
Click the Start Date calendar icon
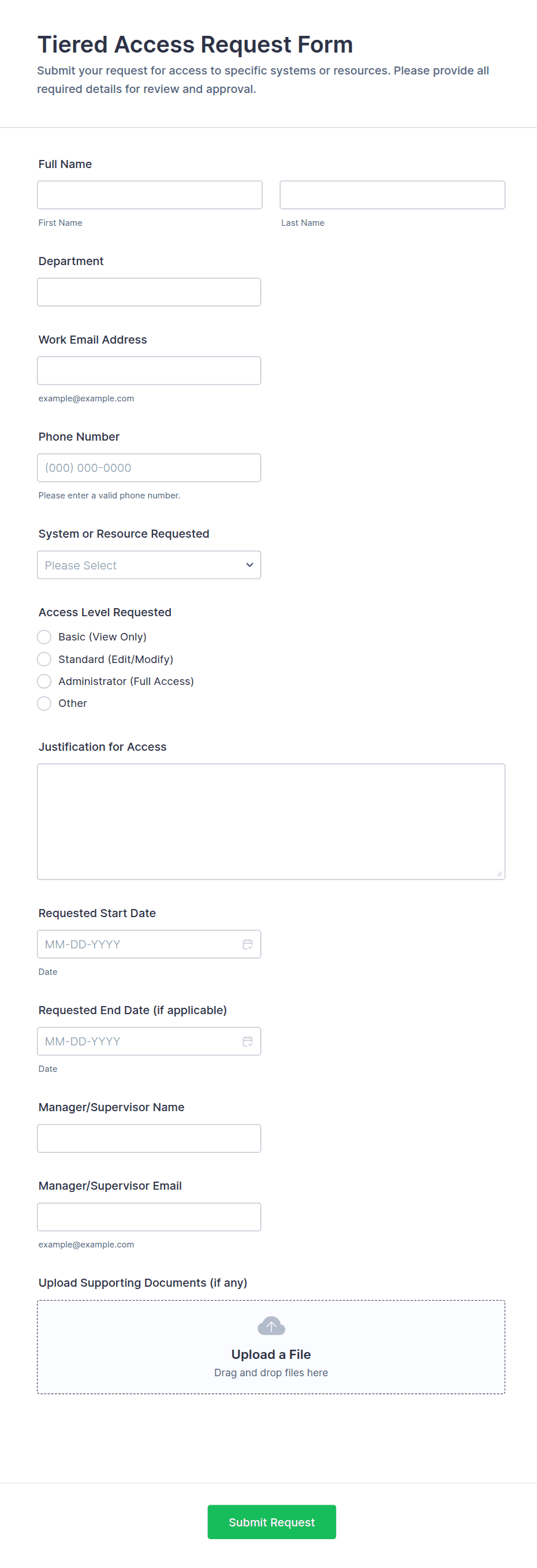pos(247,944)
